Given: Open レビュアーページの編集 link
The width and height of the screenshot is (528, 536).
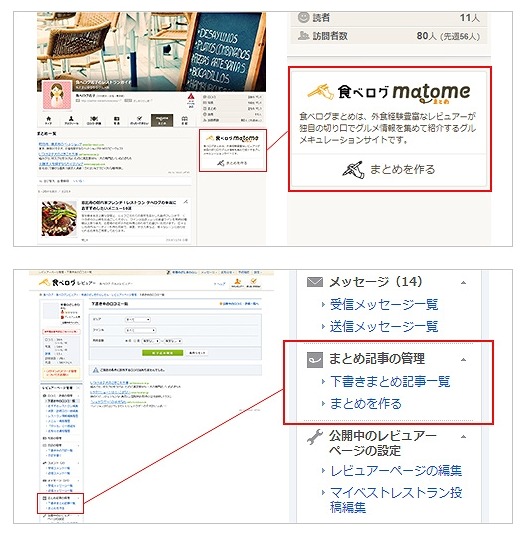Looking at the screenshot, I should tap(396, 471).
